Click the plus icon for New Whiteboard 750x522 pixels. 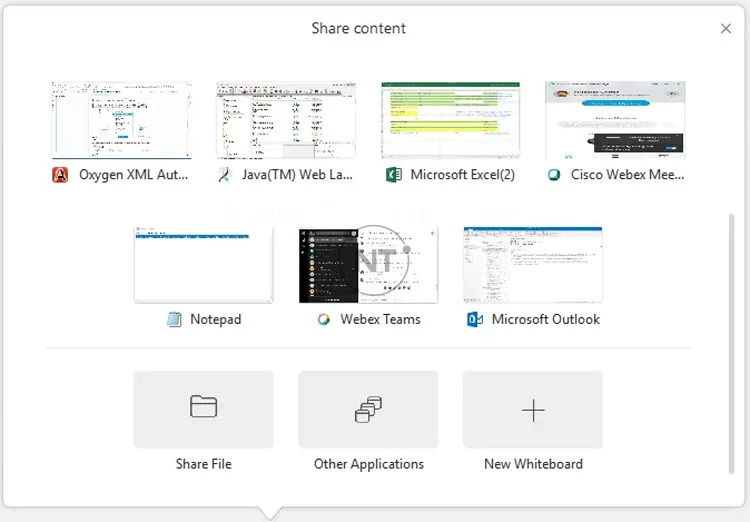click(533, 411)
